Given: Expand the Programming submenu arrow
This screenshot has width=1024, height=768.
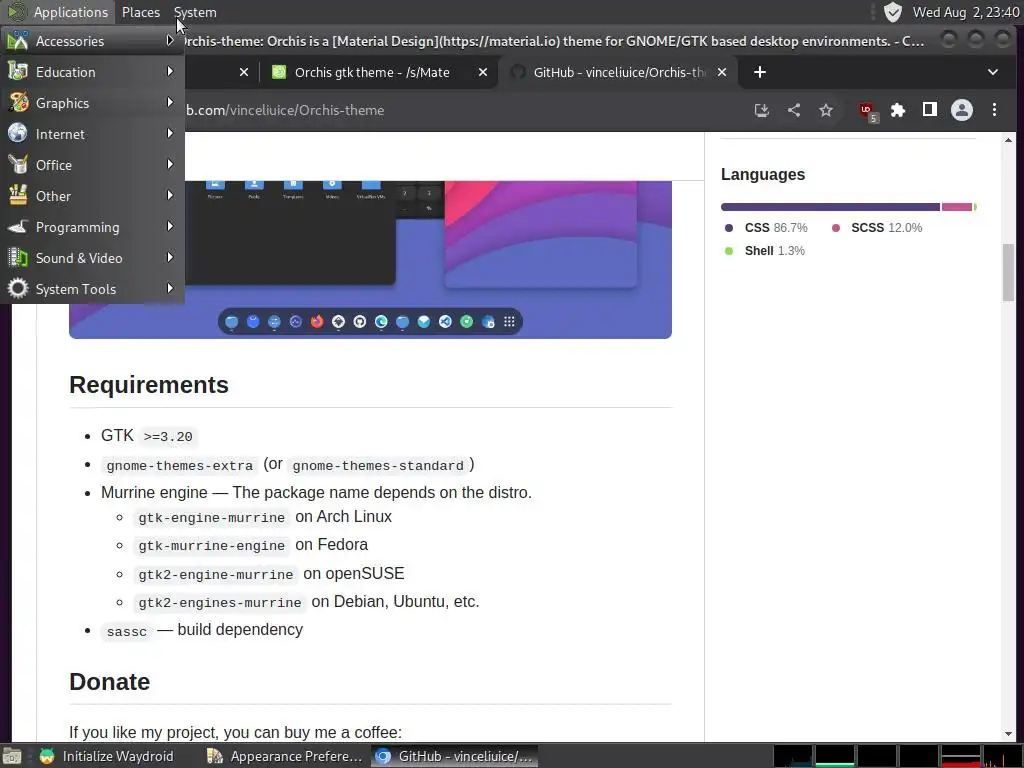Looking at the screenshot, I should click(170, 226).
